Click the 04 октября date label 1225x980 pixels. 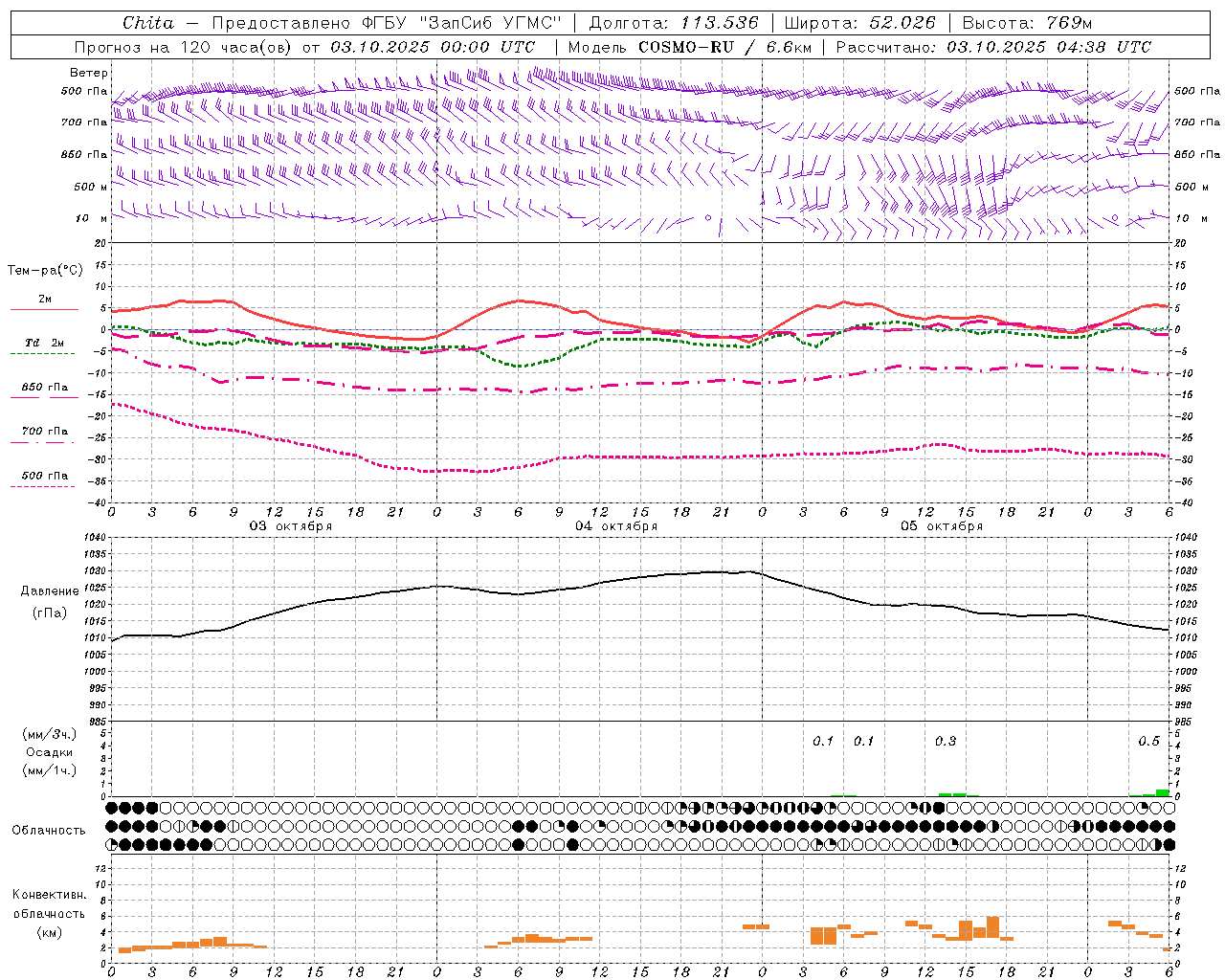click(616, 526)
